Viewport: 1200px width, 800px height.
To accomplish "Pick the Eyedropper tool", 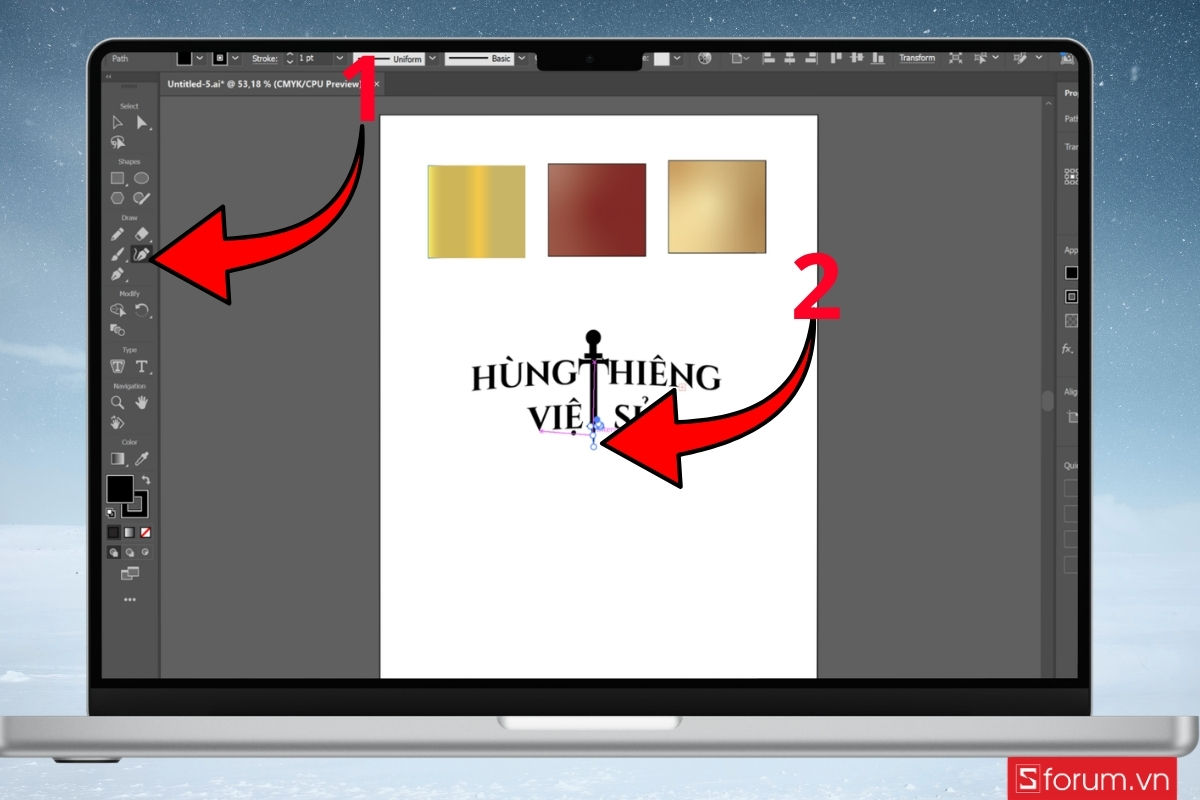I will pyautogui.click(x=143, y=458).
